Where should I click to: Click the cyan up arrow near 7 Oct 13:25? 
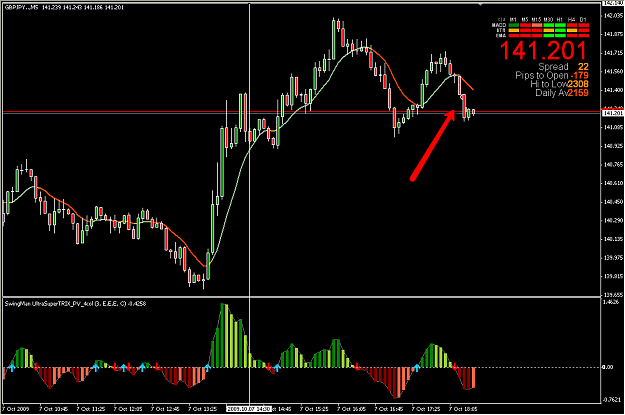point(207,368)
